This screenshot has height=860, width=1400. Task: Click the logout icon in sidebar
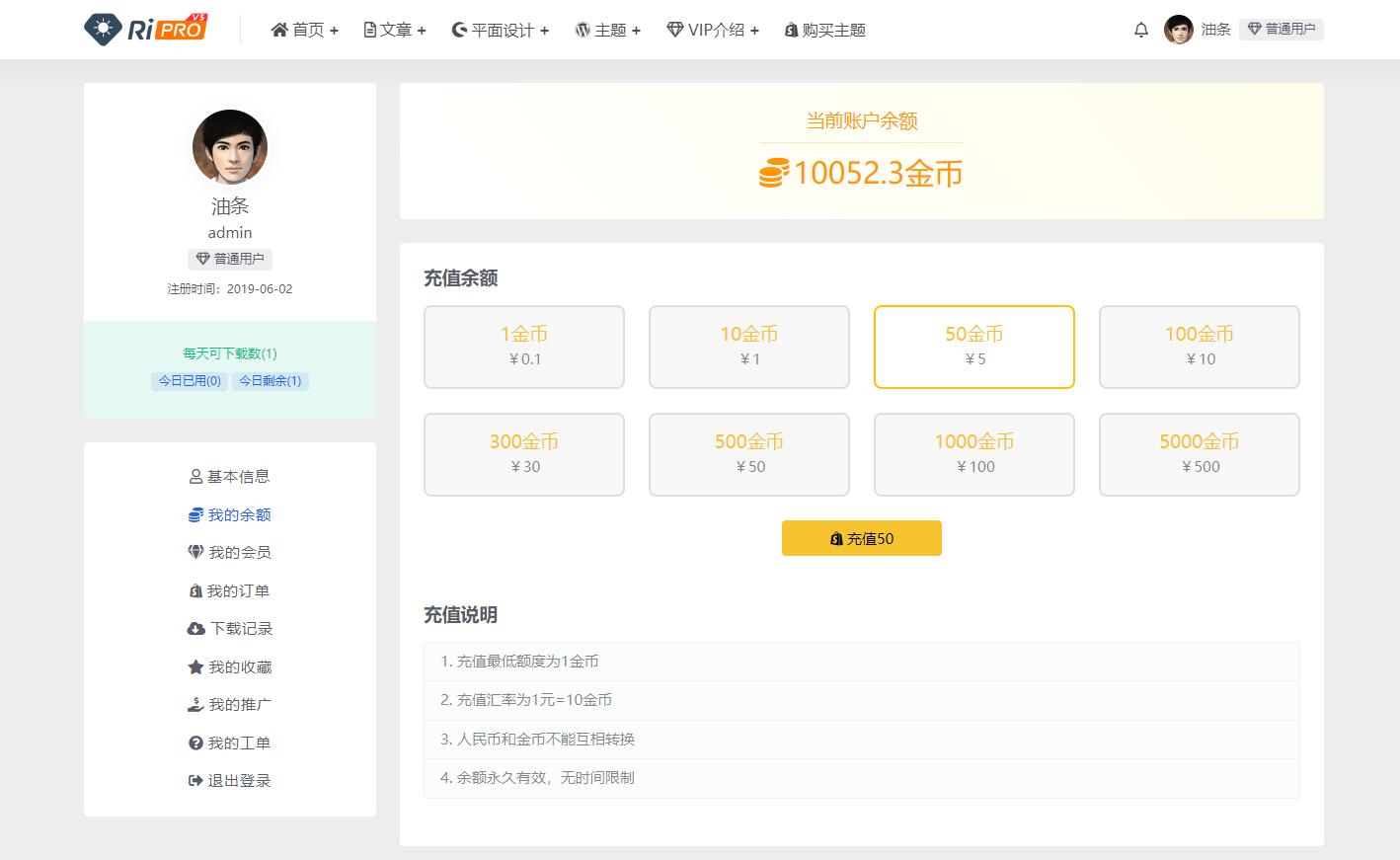pos(195,781)
